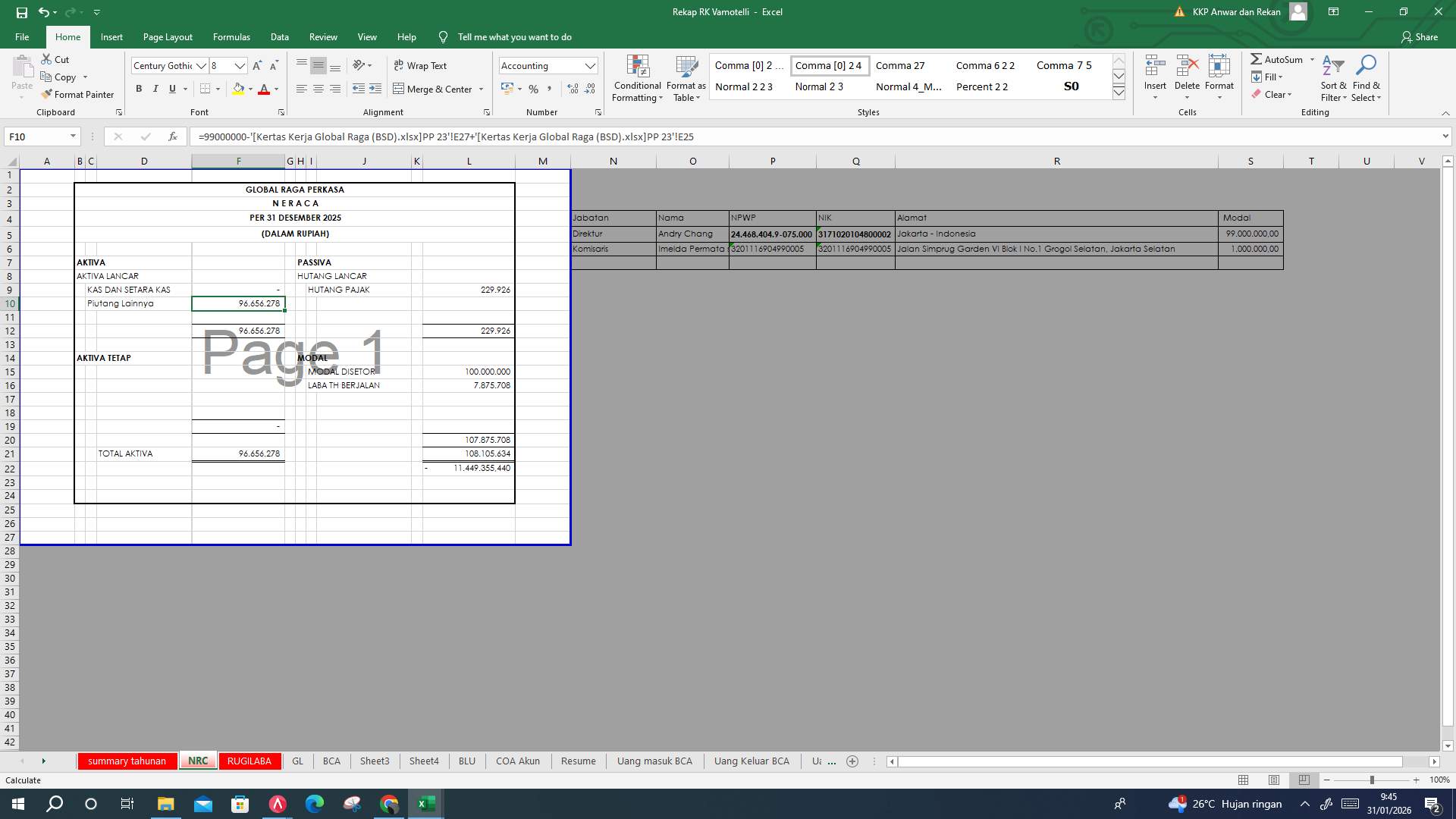Toggle Bold formatting on selected cell
1456x819 pixels.
[139, 89]
